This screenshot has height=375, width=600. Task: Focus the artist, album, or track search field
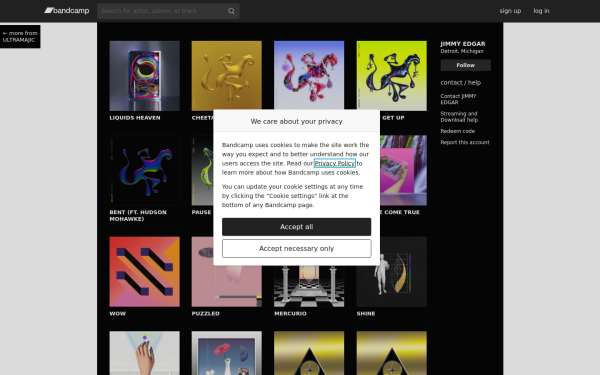click(x=168, y=11)
